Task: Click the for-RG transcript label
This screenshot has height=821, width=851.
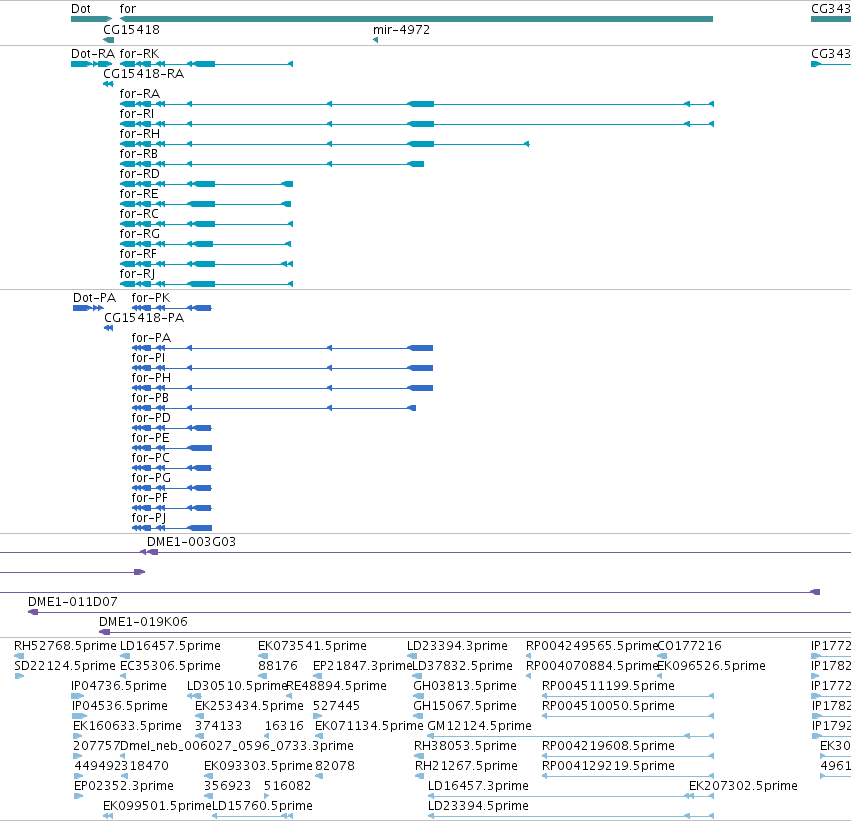Action: click(x=139, y=234)
